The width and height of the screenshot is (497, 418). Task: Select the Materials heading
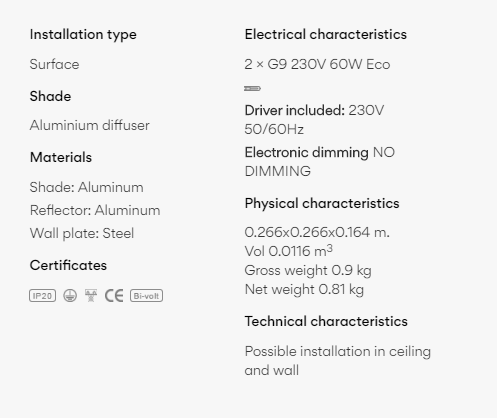pyautogui.click(x=61, y=157)
